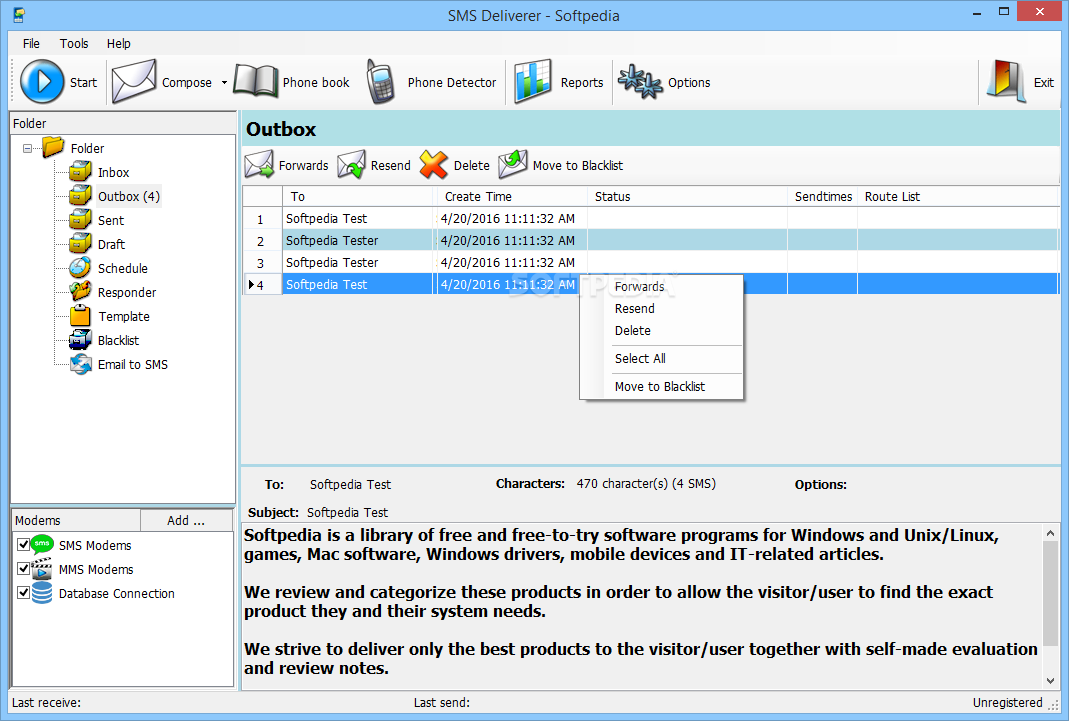Uncheck the SMS Modems checkbox
Screen dimensions: 1069x721
click(24, 544)
